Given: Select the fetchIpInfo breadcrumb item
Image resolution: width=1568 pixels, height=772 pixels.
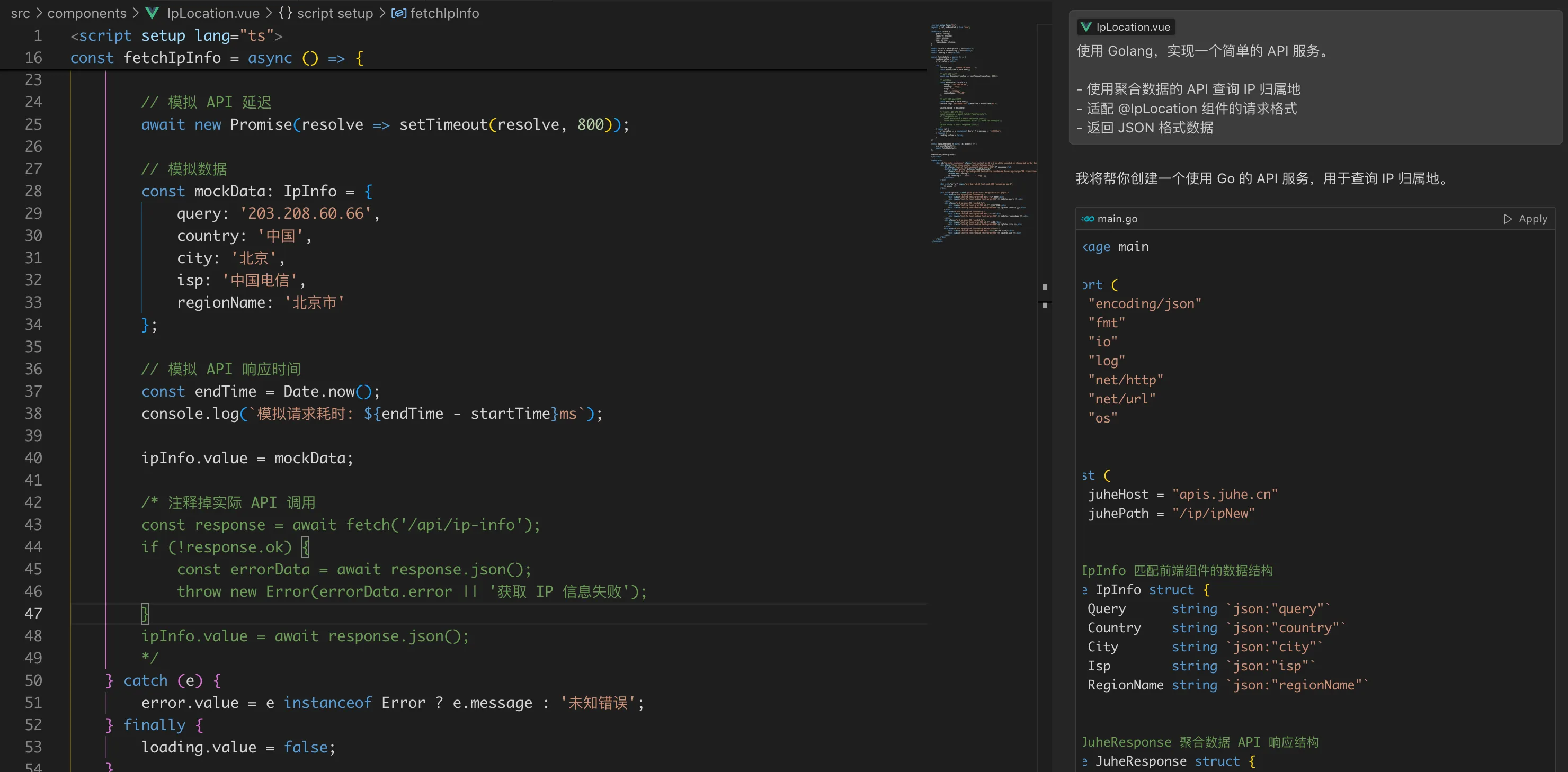Looking at the screenshot, I should (444, 13).
